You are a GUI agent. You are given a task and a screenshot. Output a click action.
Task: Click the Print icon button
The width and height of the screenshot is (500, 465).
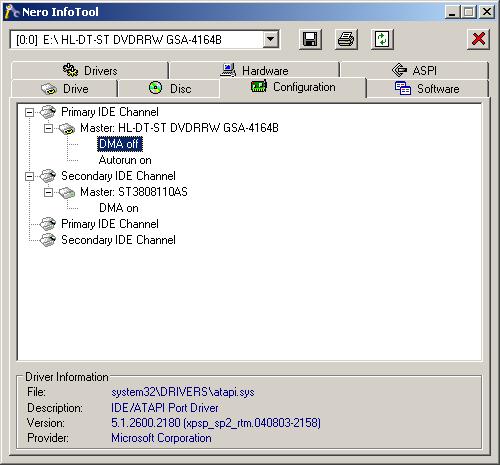[346, 39]
